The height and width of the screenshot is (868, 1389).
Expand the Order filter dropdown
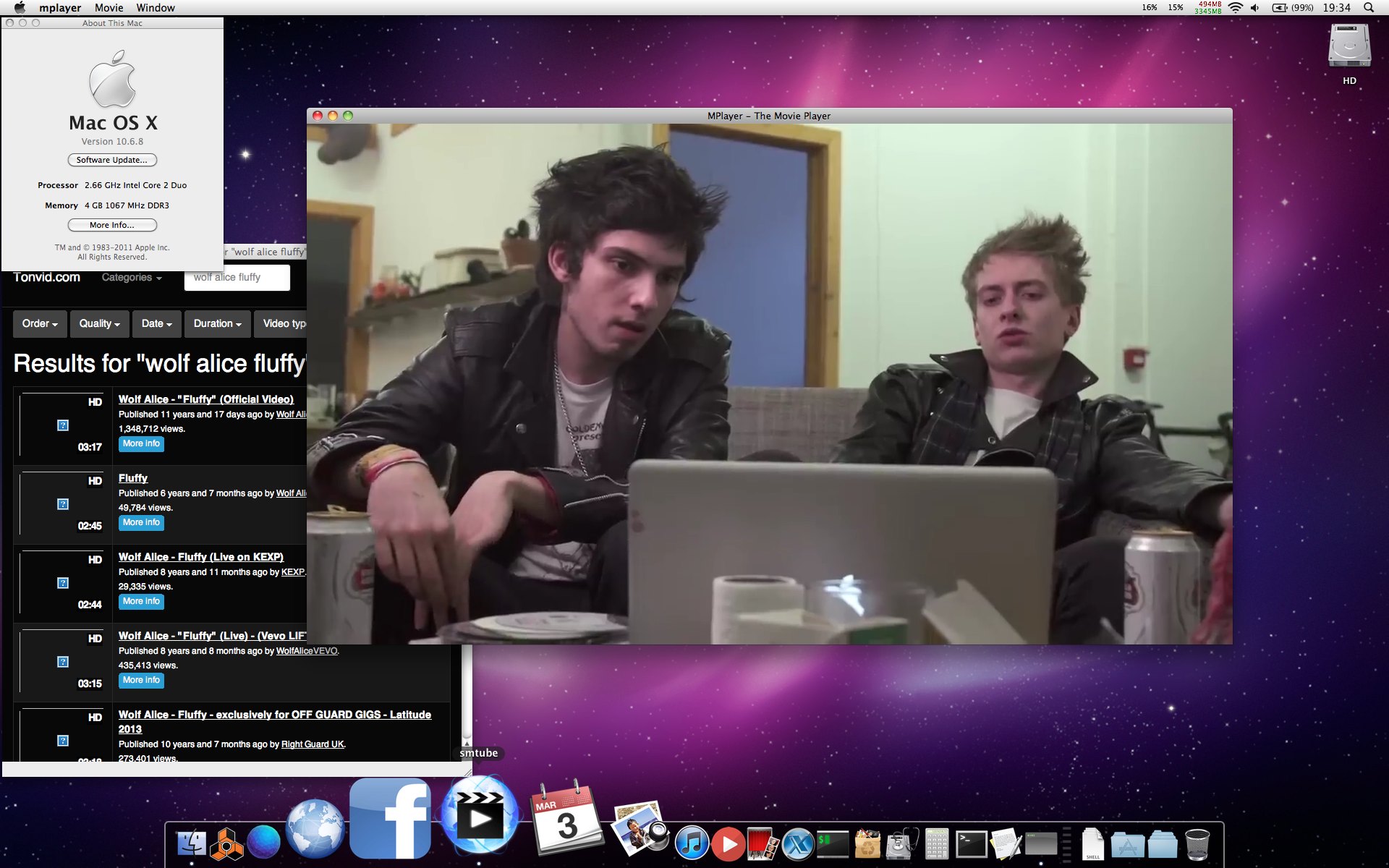point(40,323)
